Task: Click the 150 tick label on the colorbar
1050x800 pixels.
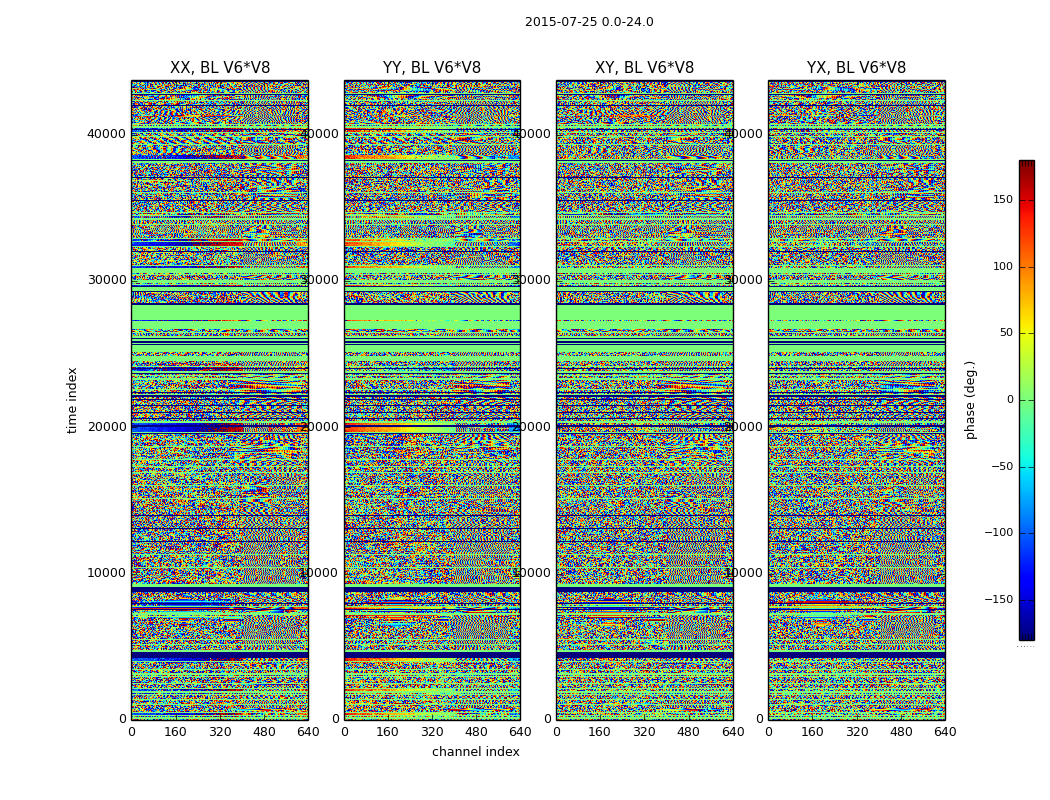Action: coord(1002,200)
